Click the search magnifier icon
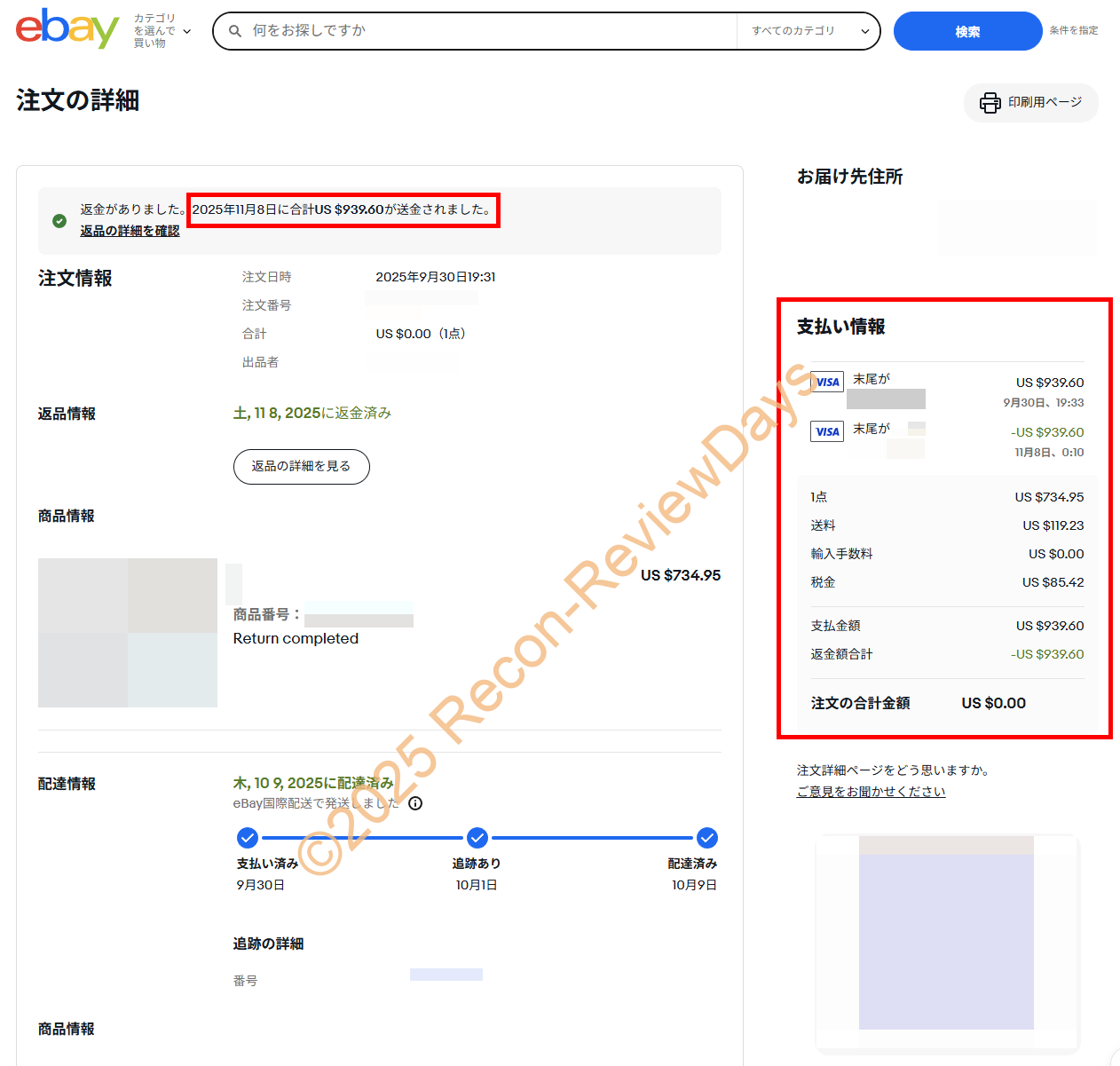The image size is (1120, 1066). [235, 31]
